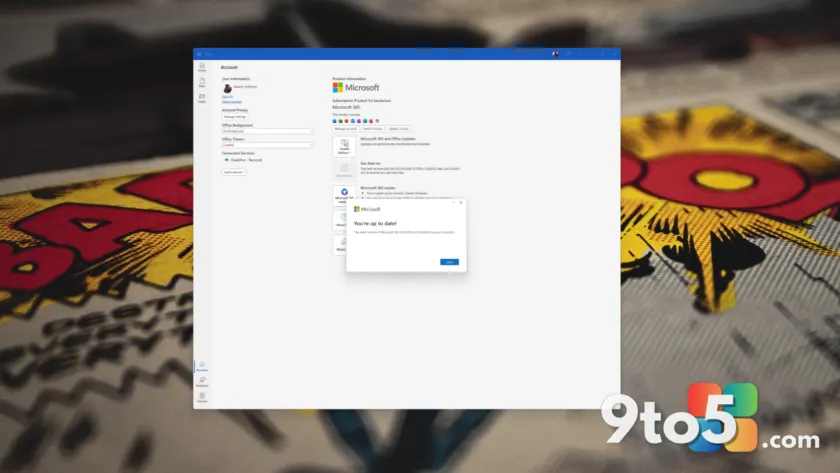This screenshot has width=840, height=473.
Task: Click the large Microsoft logo under Product Information
Action: coord(356,87)
